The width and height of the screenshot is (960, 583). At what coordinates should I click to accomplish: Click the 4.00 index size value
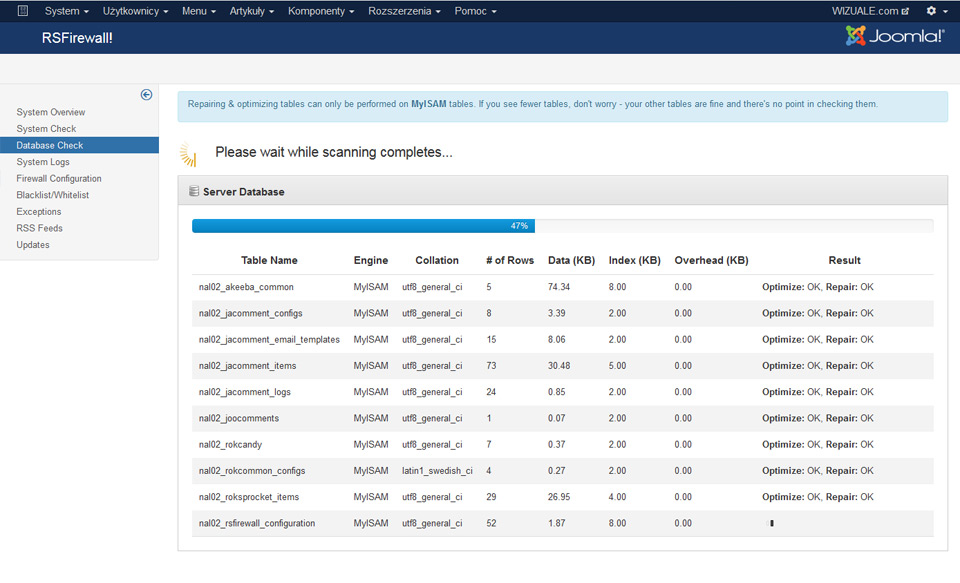617,497
